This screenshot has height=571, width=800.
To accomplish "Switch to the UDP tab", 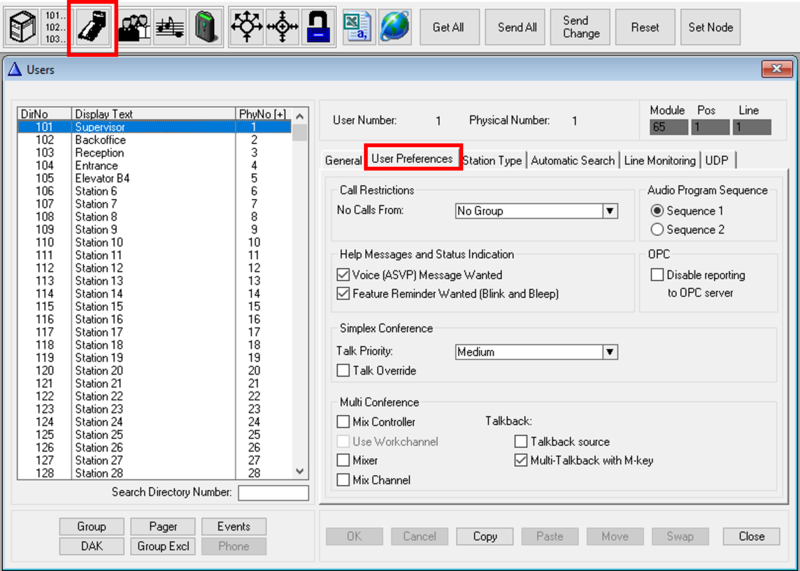I will [717, 161].
